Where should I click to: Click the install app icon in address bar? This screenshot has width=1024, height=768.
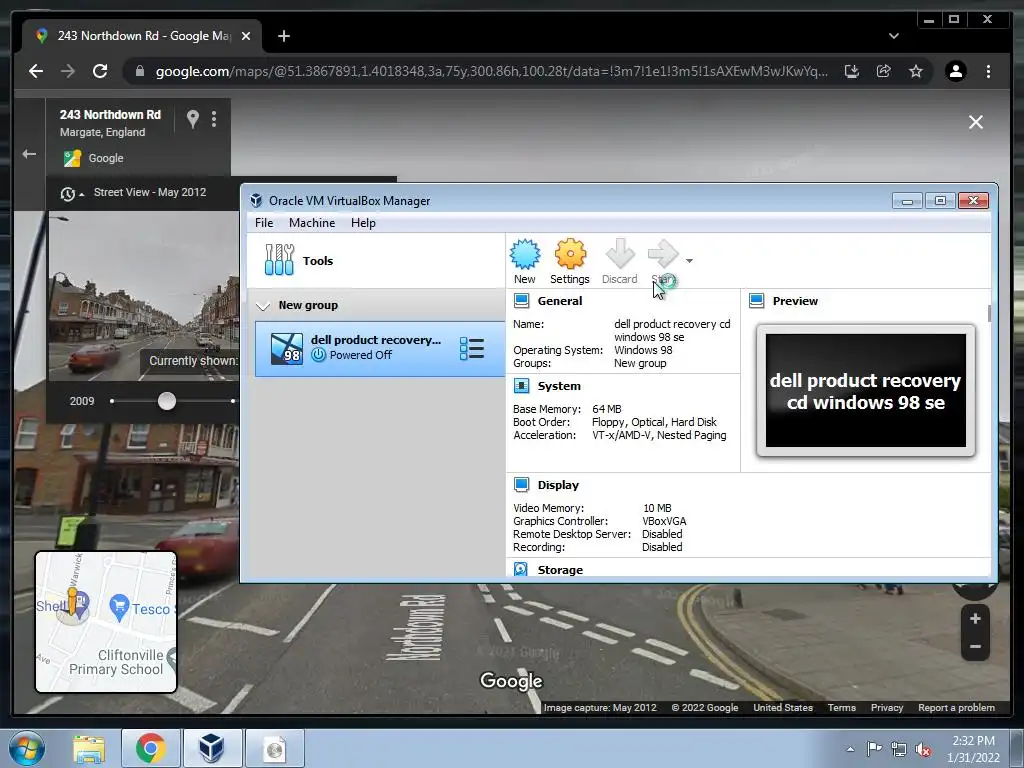click(852, 71)
